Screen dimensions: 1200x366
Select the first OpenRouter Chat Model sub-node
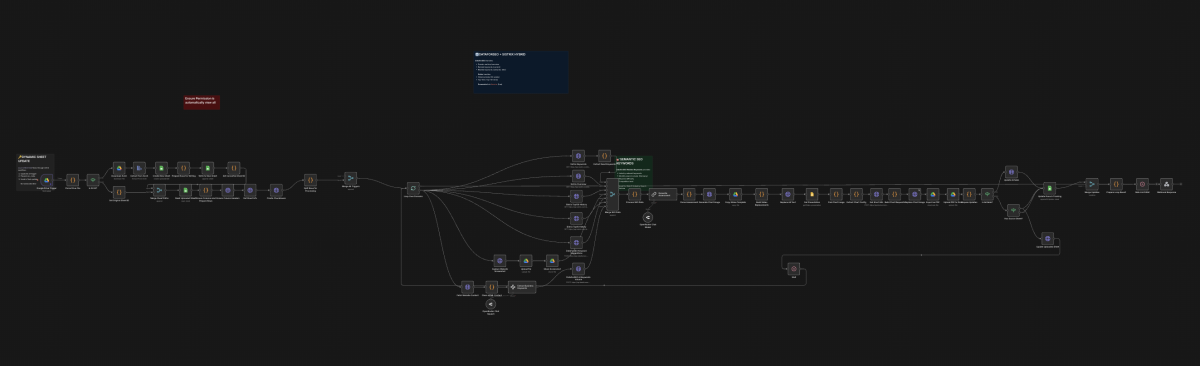[647, 217]
